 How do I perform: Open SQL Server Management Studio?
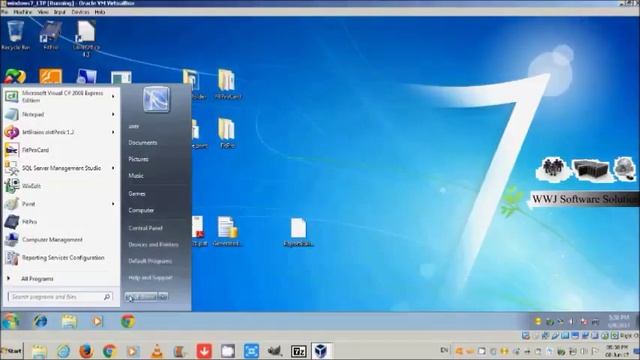pos(60,168)
